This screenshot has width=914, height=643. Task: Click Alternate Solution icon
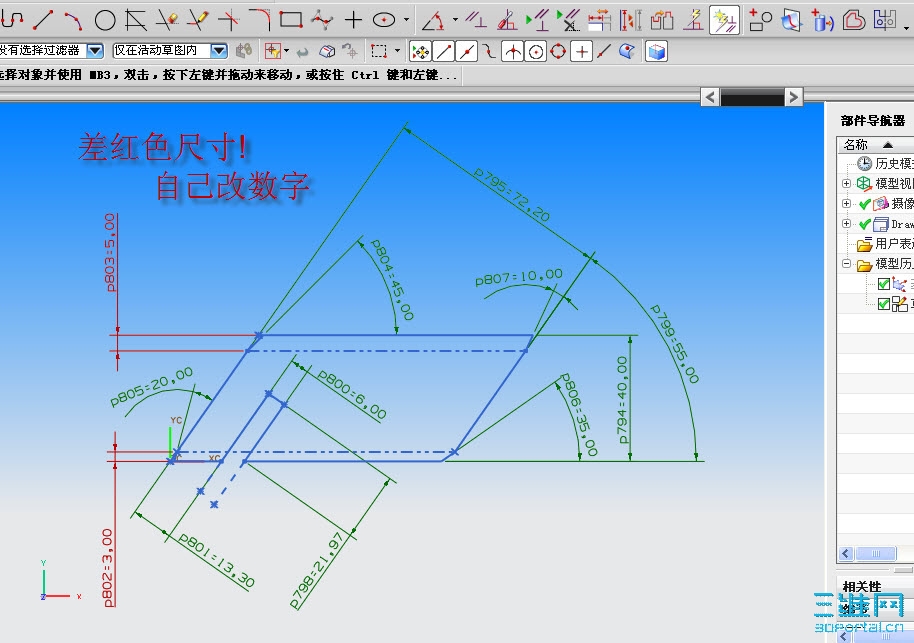[662, 20]
